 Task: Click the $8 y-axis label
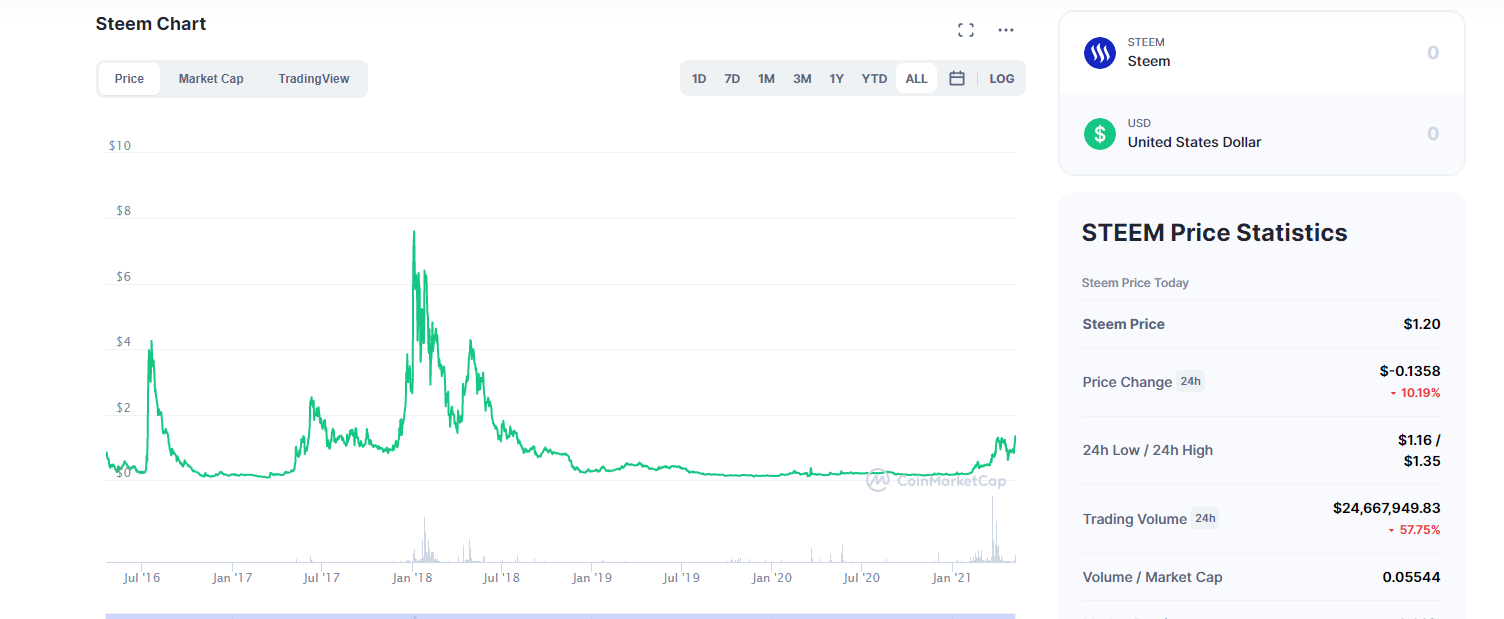(x=124, y=211)
